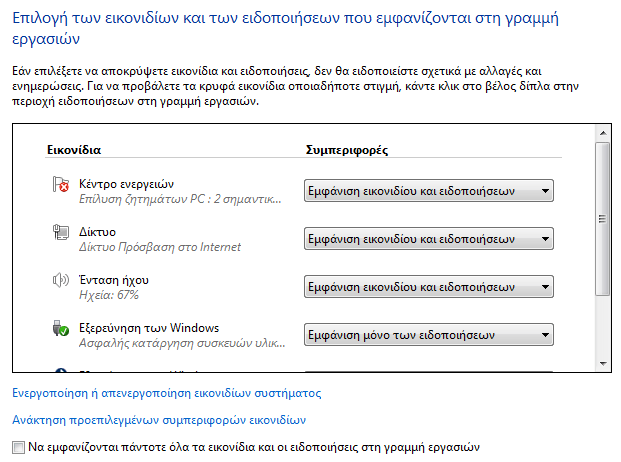Click the Windows Explorer device icon

[59, 330]
